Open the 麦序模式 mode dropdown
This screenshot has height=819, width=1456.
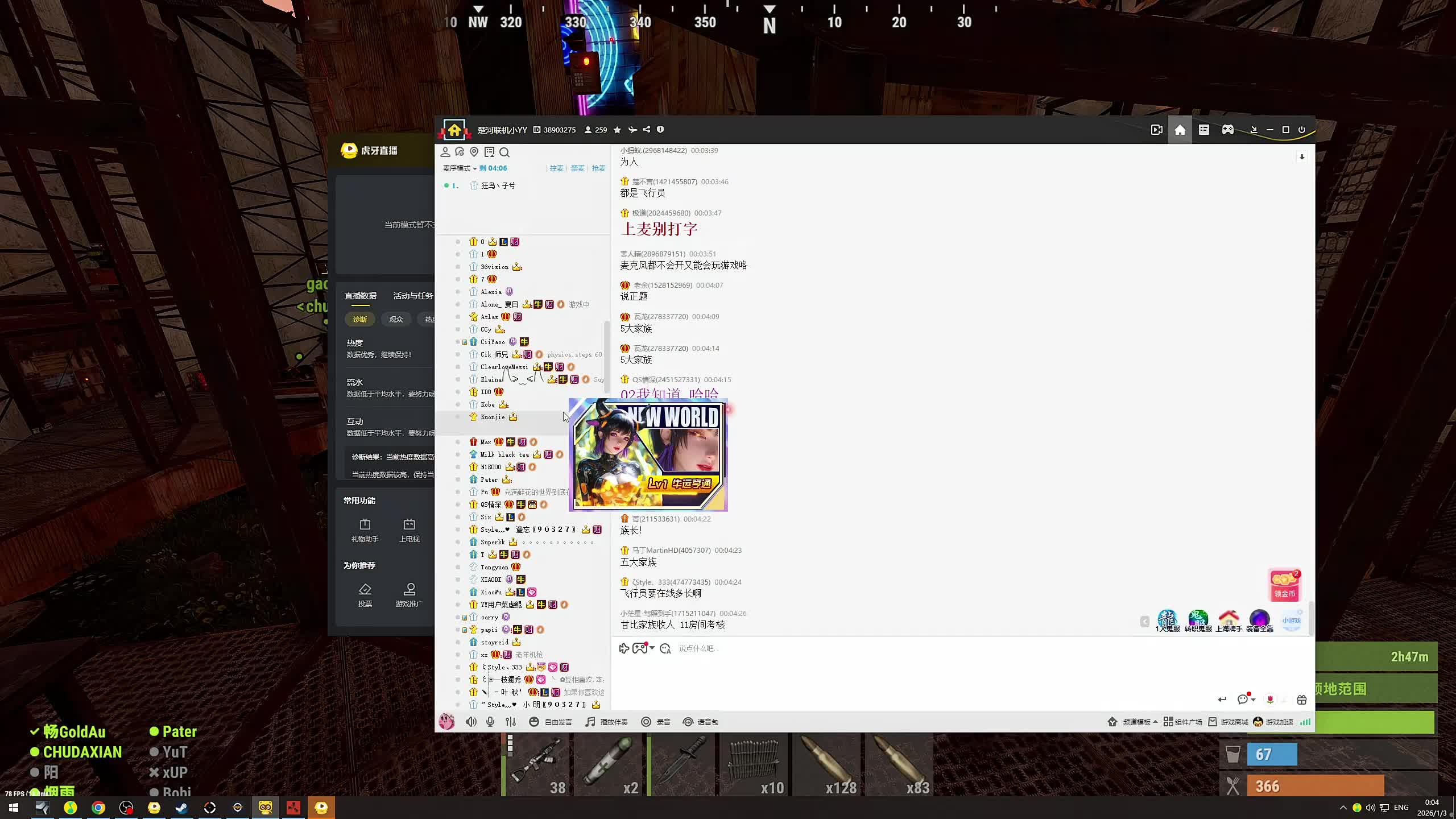click(460, 168)
